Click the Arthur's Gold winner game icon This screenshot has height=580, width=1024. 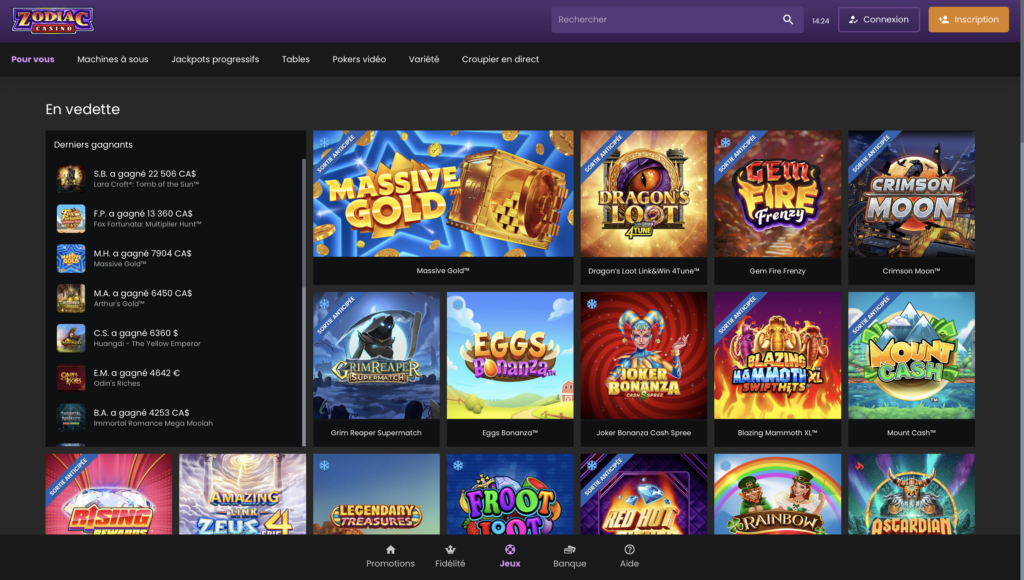[x=71, y=298]
